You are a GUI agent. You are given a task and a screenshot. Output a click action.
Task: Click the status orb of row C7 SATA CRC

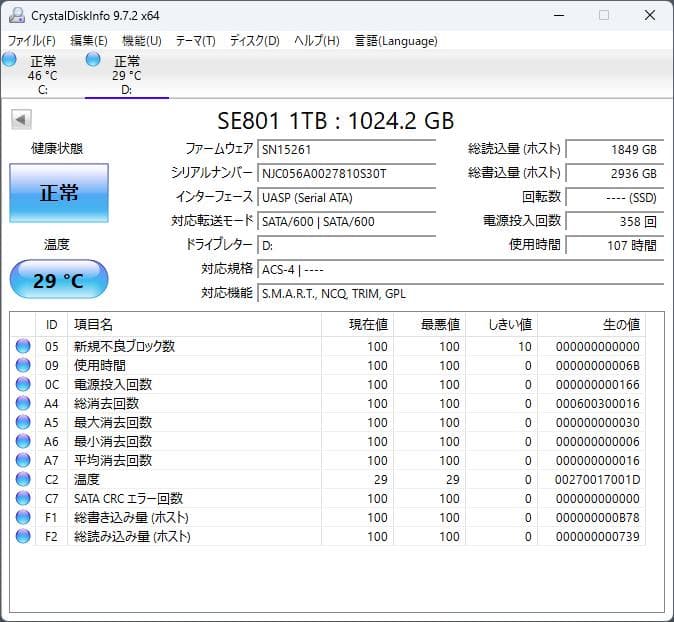pos(23,498)
